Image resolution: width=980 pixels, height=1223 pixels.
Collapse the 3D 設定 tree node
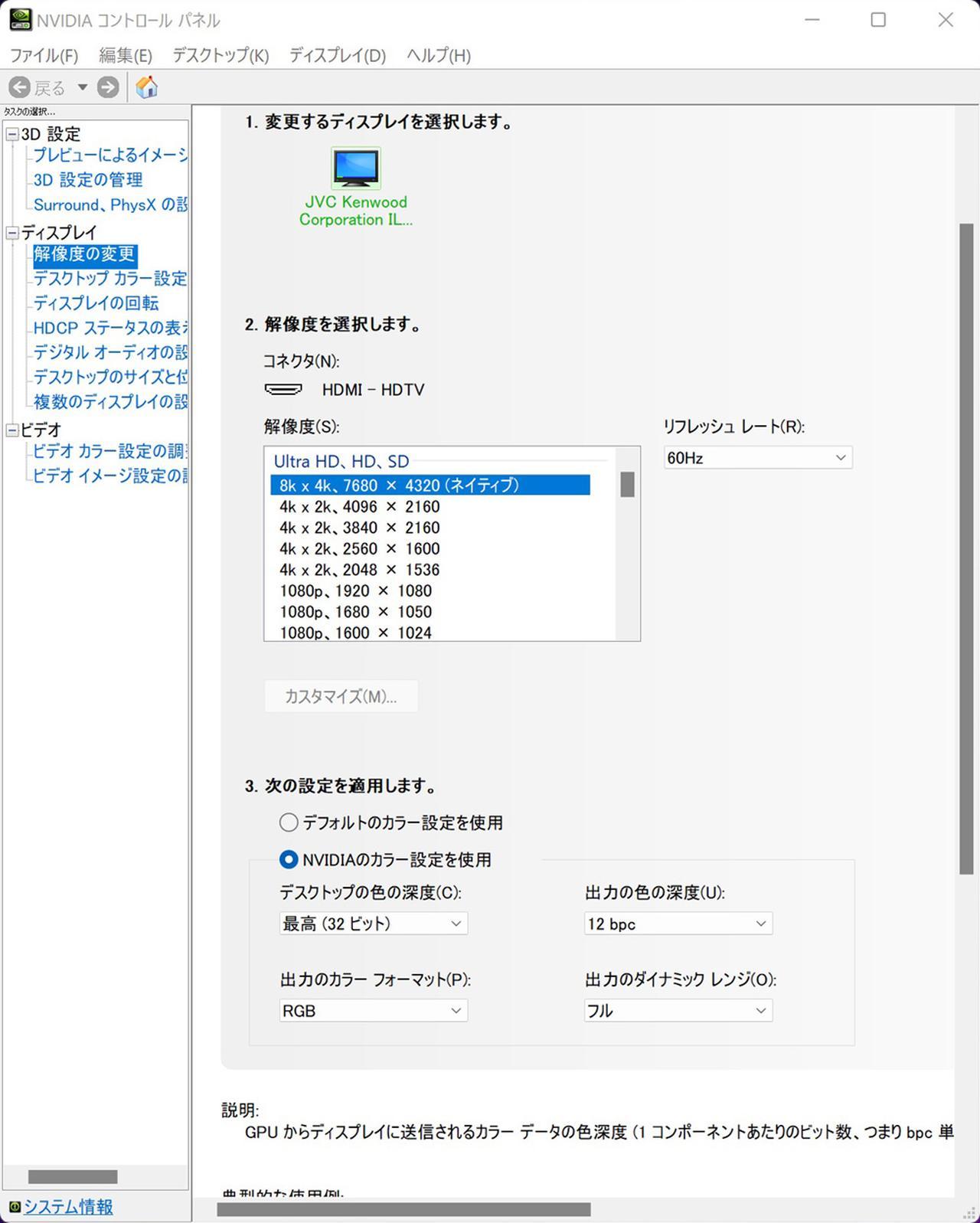click(12, 134)
